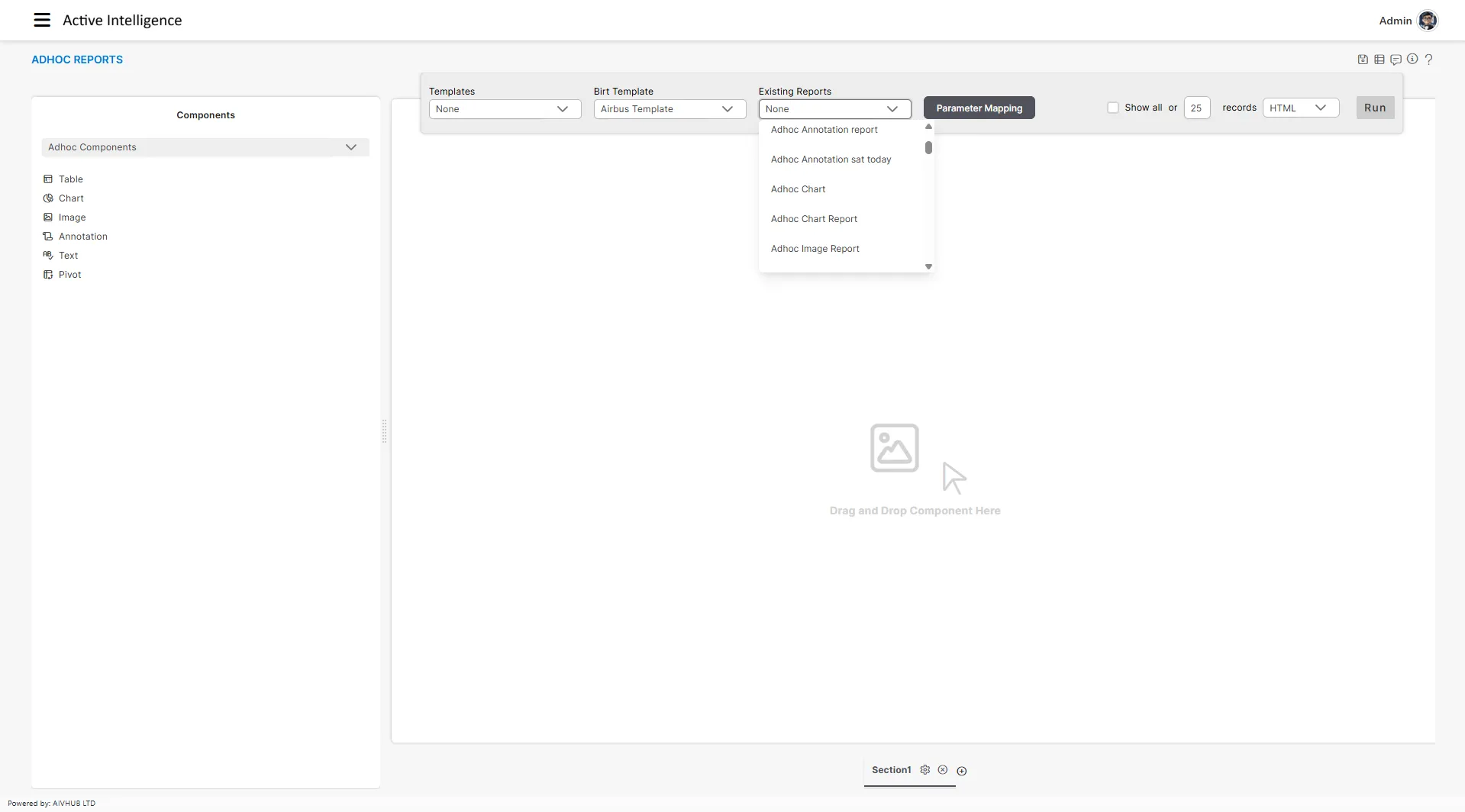Open the HTML output format dropdown
The height and width of the screenshot is (812, 1465).
pyautogui.click(x=1300, y=108)
